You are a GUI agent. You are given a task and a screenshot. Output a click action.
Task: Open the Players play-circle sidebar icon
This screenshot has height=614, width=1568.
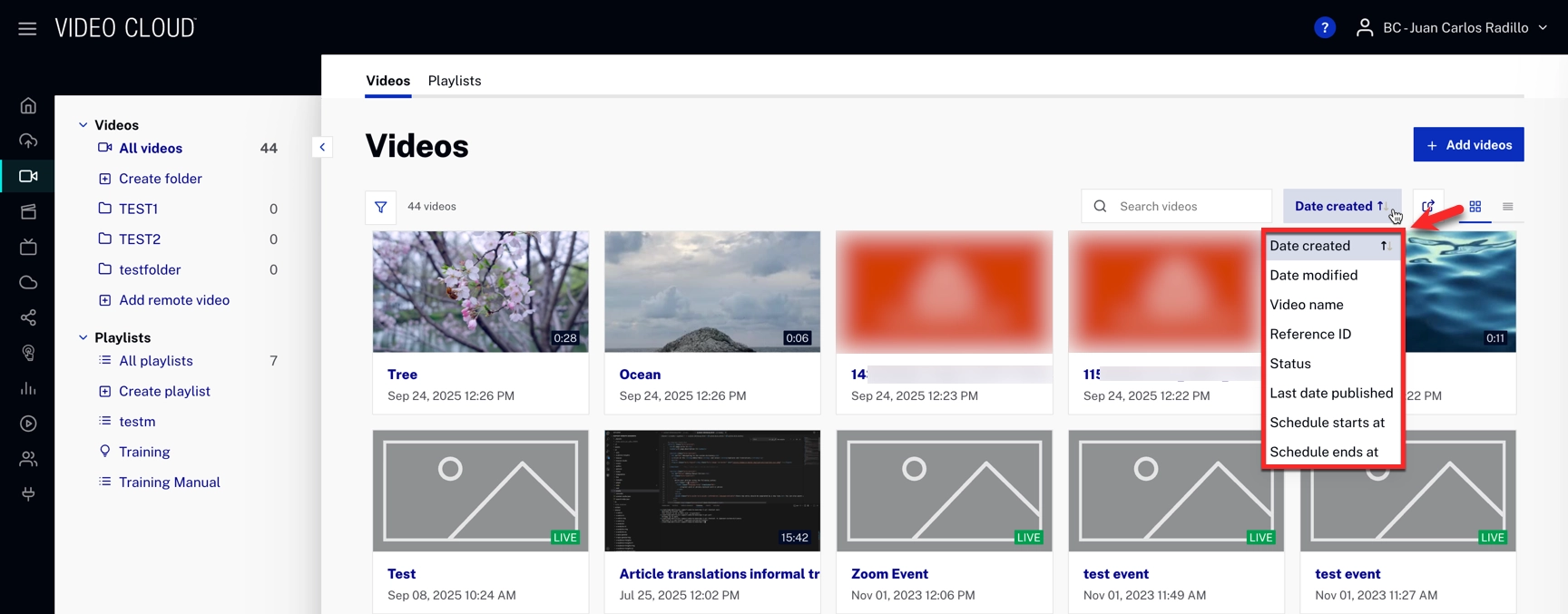(x=28, y=424)
